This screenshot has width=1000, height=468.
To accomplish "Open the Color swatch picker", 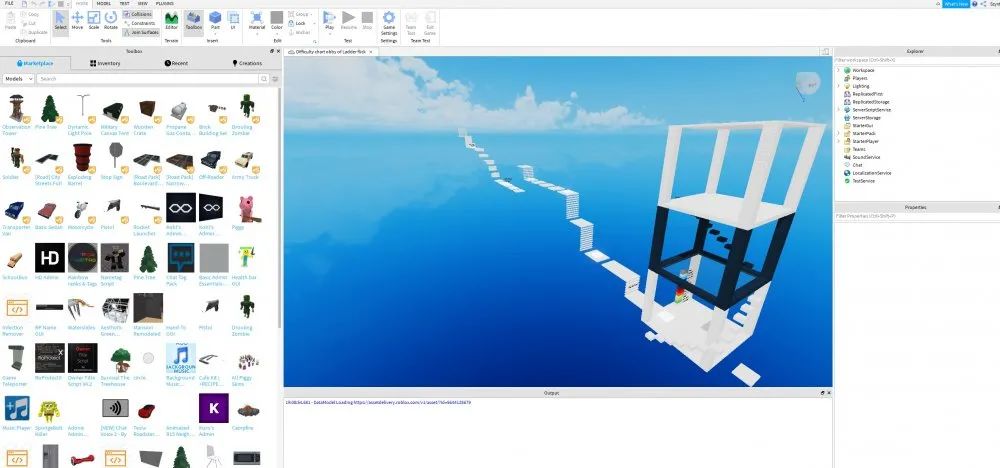I will [277, 20].
